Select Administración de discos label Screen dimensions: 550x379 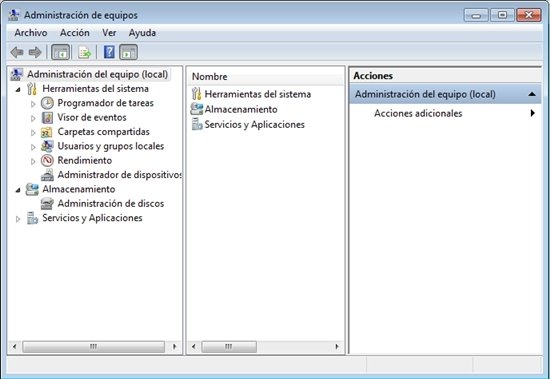click(111, 204)
